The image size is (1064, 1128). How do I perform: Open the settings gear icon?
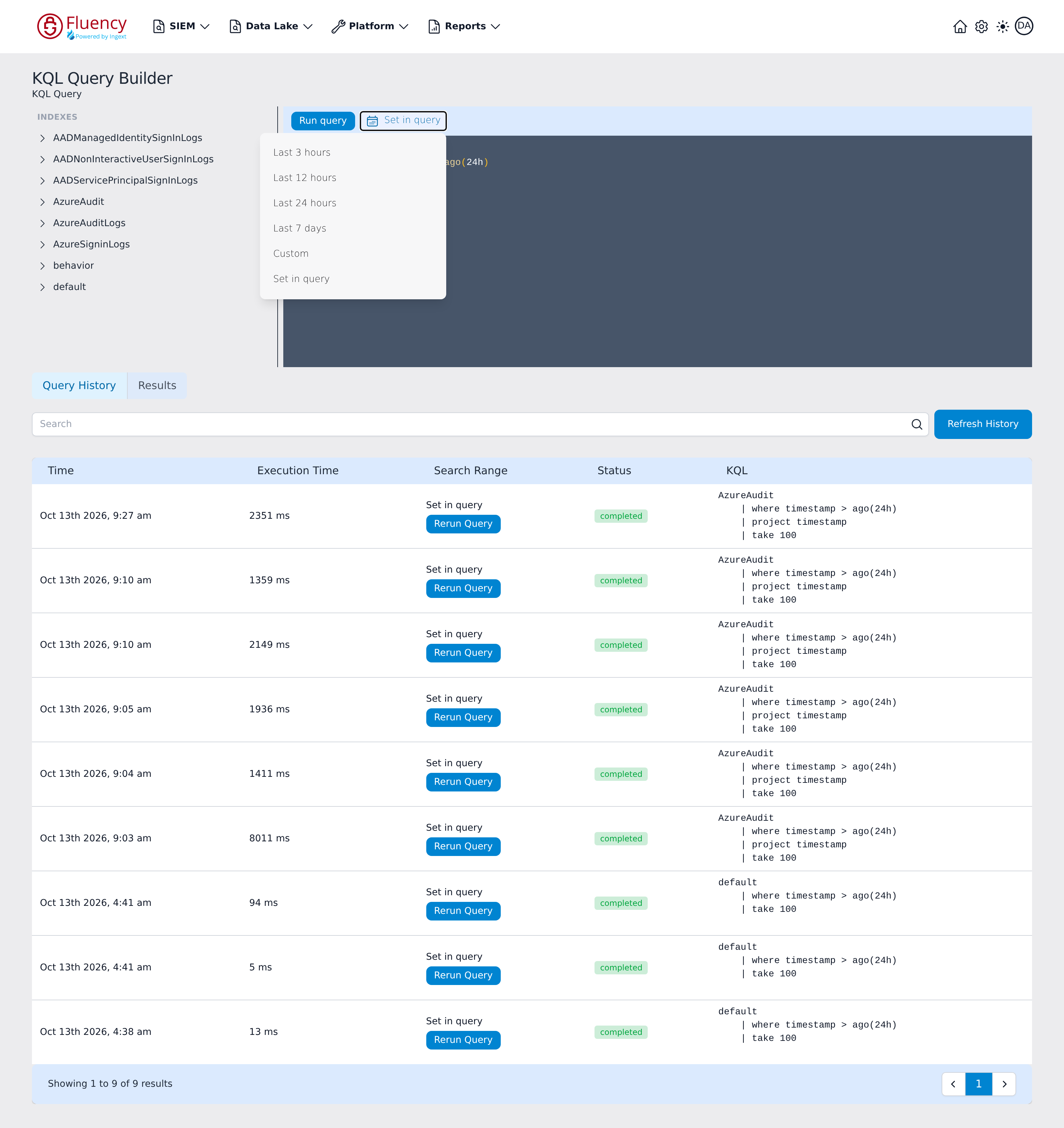981,27
